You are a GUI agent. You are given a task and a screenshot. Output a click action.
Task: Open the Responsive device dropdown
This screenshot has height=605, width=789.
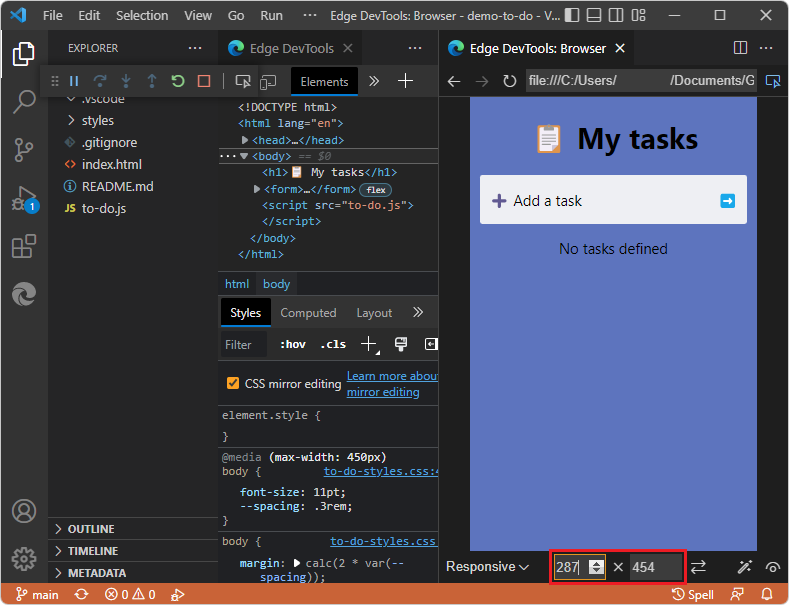[x=488, y=567]
